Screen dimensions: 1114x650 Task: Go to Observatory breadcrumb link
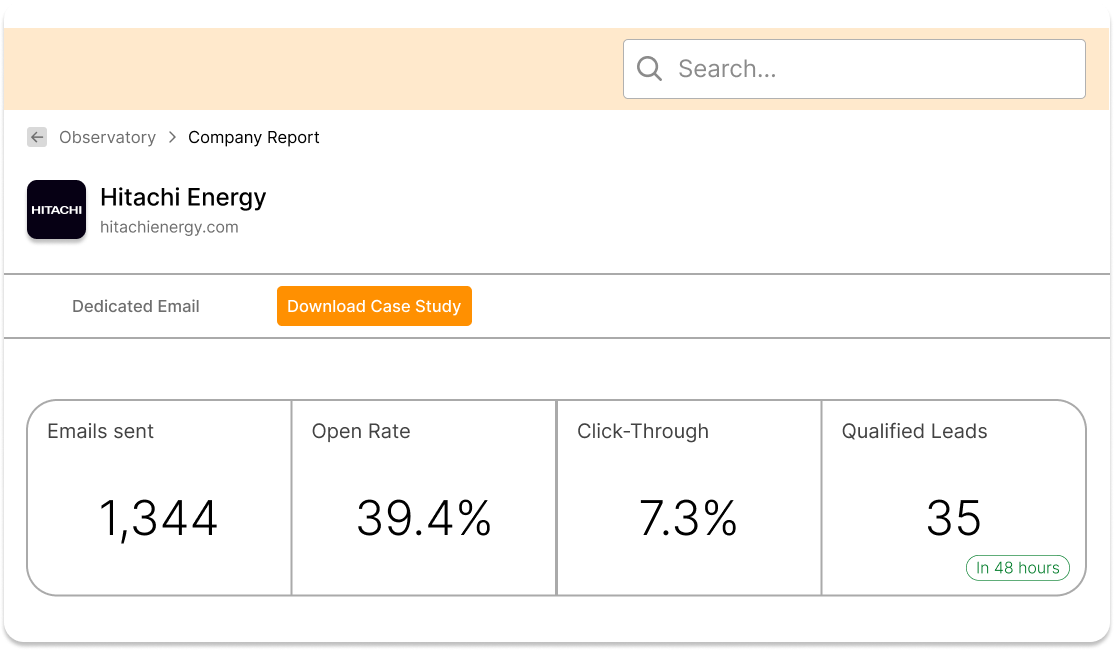107,138
